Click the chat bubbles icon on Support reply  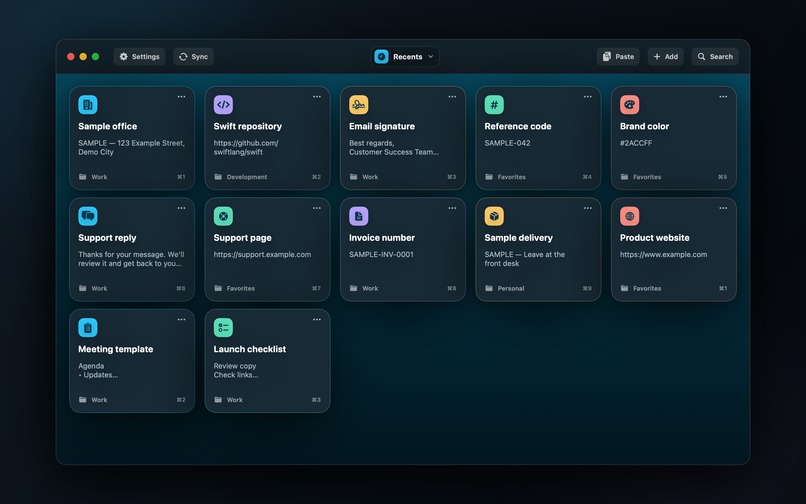pos(88,217)
